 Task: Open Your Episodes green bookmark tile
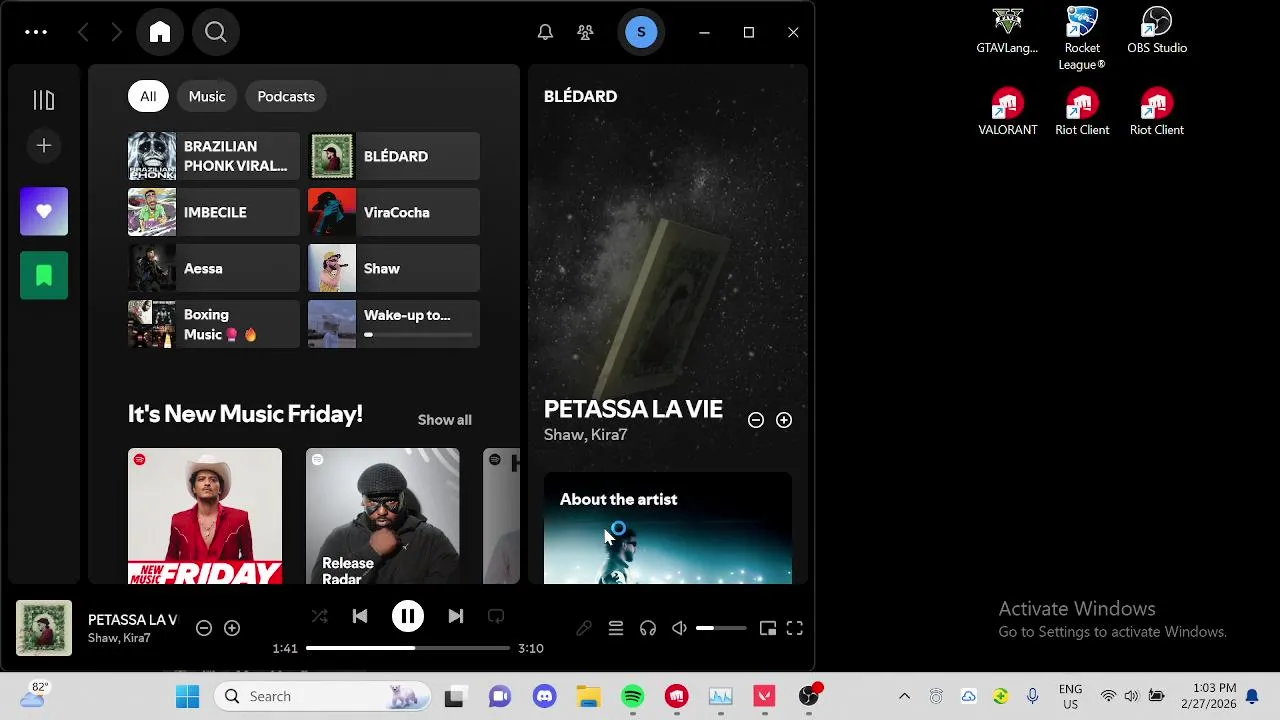point(44,275)
